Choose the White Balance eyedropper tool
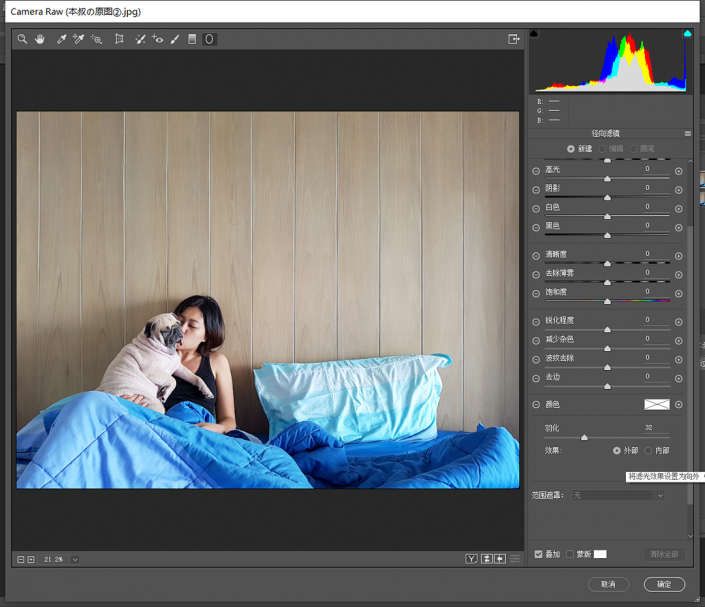Image resolution: width=705 pixels, height=607 pixels. (60, 39)
